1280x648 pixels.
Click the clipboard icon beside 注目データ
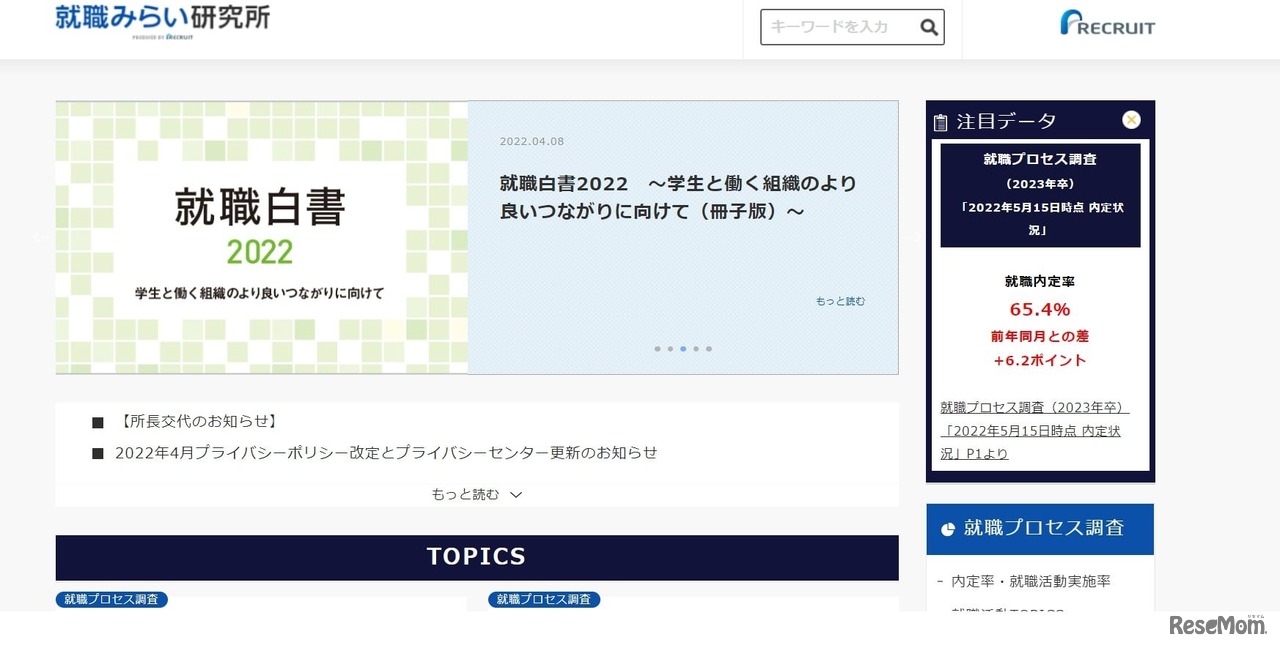point(941,121)
